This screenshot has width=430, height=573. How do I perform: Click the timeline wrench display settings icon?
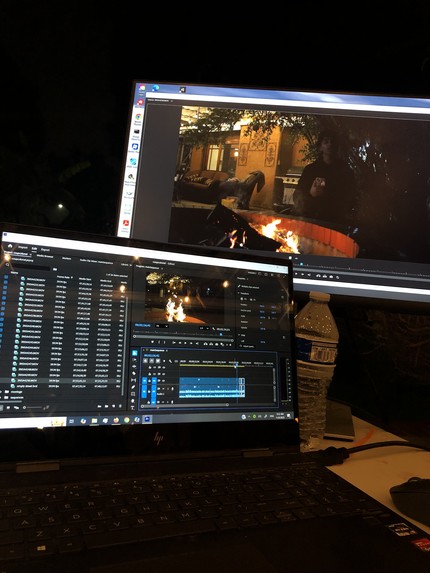coord(170,361)
